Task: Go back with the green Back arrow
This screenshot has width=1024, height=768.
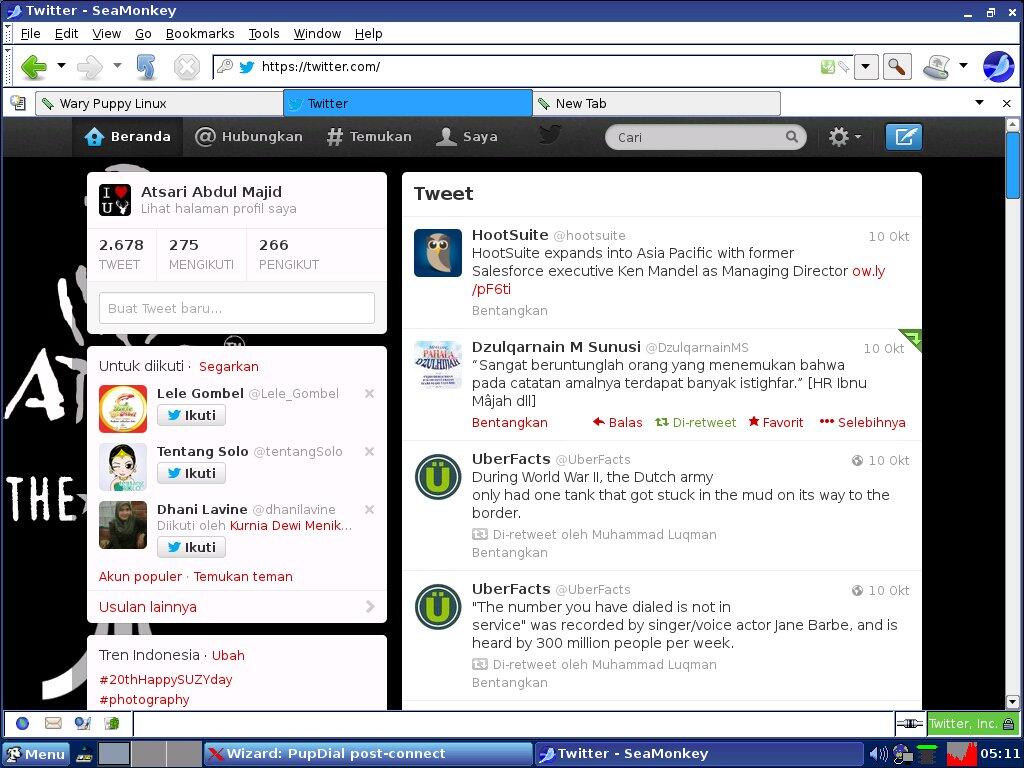Action: click(x=33, y=67)
